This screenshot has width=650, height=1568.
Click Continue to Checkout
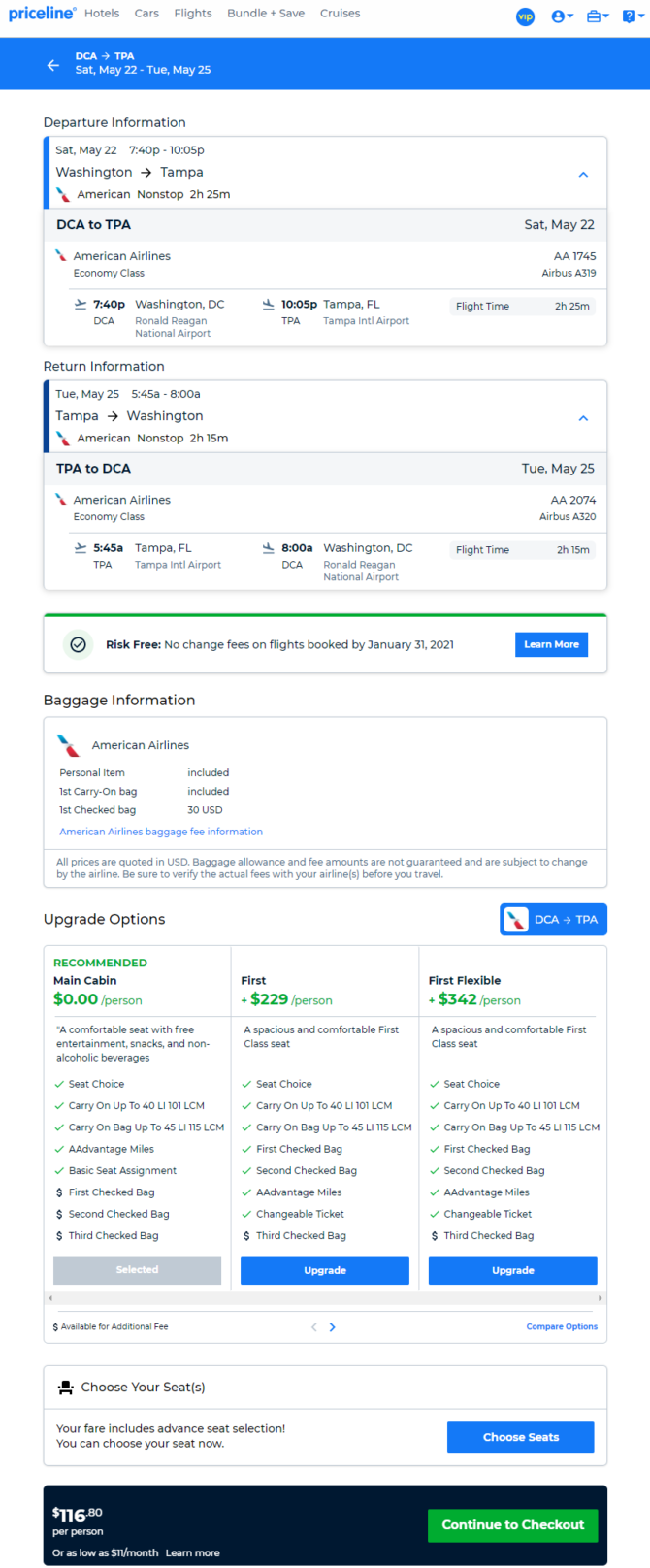(512, 1524)
